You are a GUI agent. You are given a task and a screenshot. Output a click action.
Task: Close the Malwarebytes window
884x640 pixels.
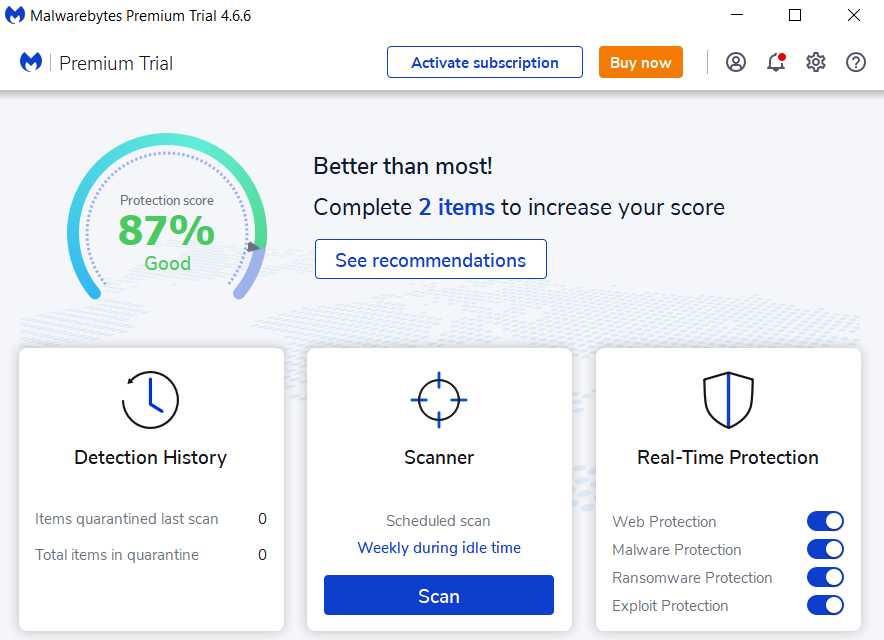[x=854, y=15]
